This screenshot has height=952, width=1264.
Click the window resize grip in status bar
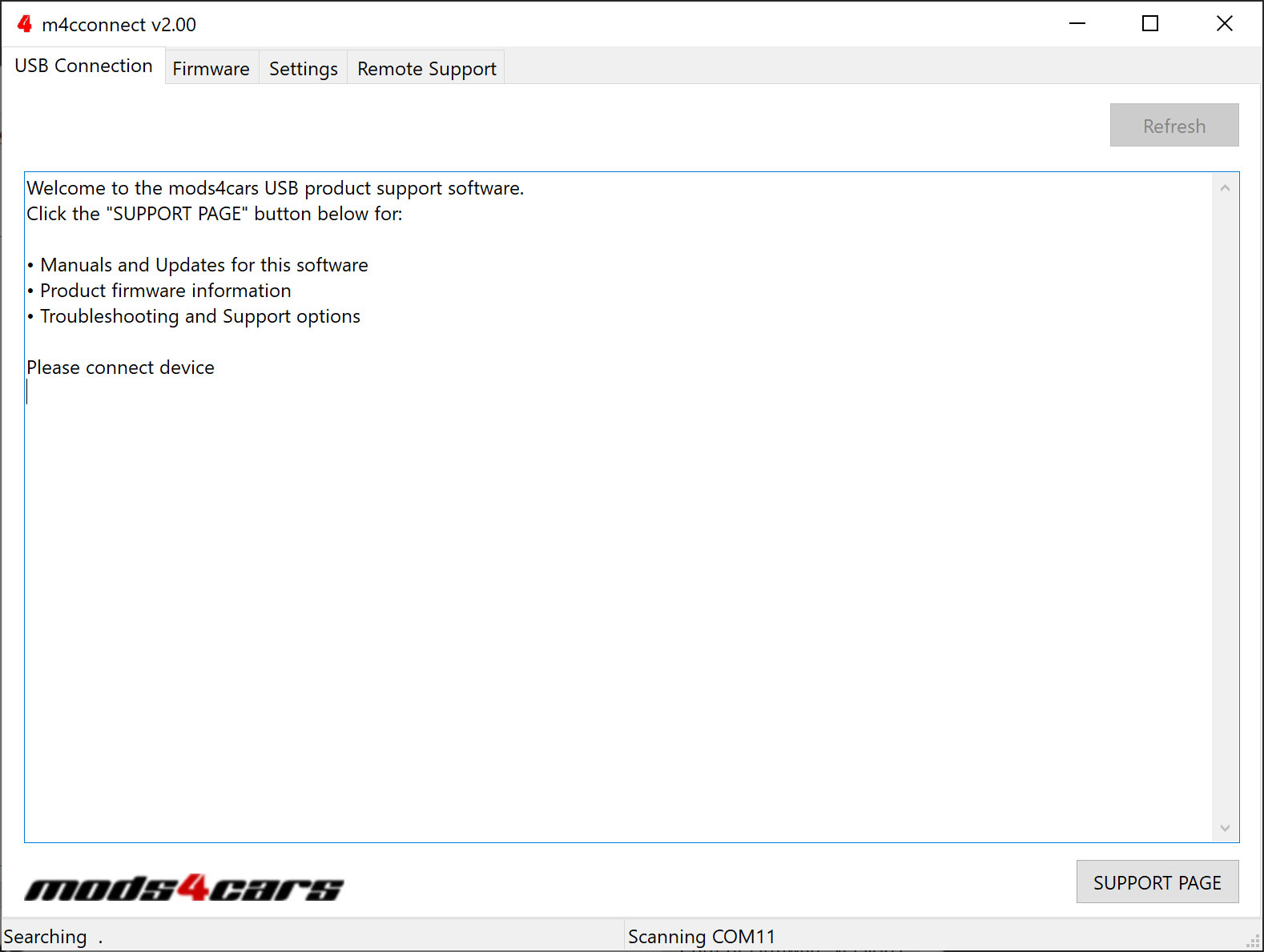coord(1254,942)
